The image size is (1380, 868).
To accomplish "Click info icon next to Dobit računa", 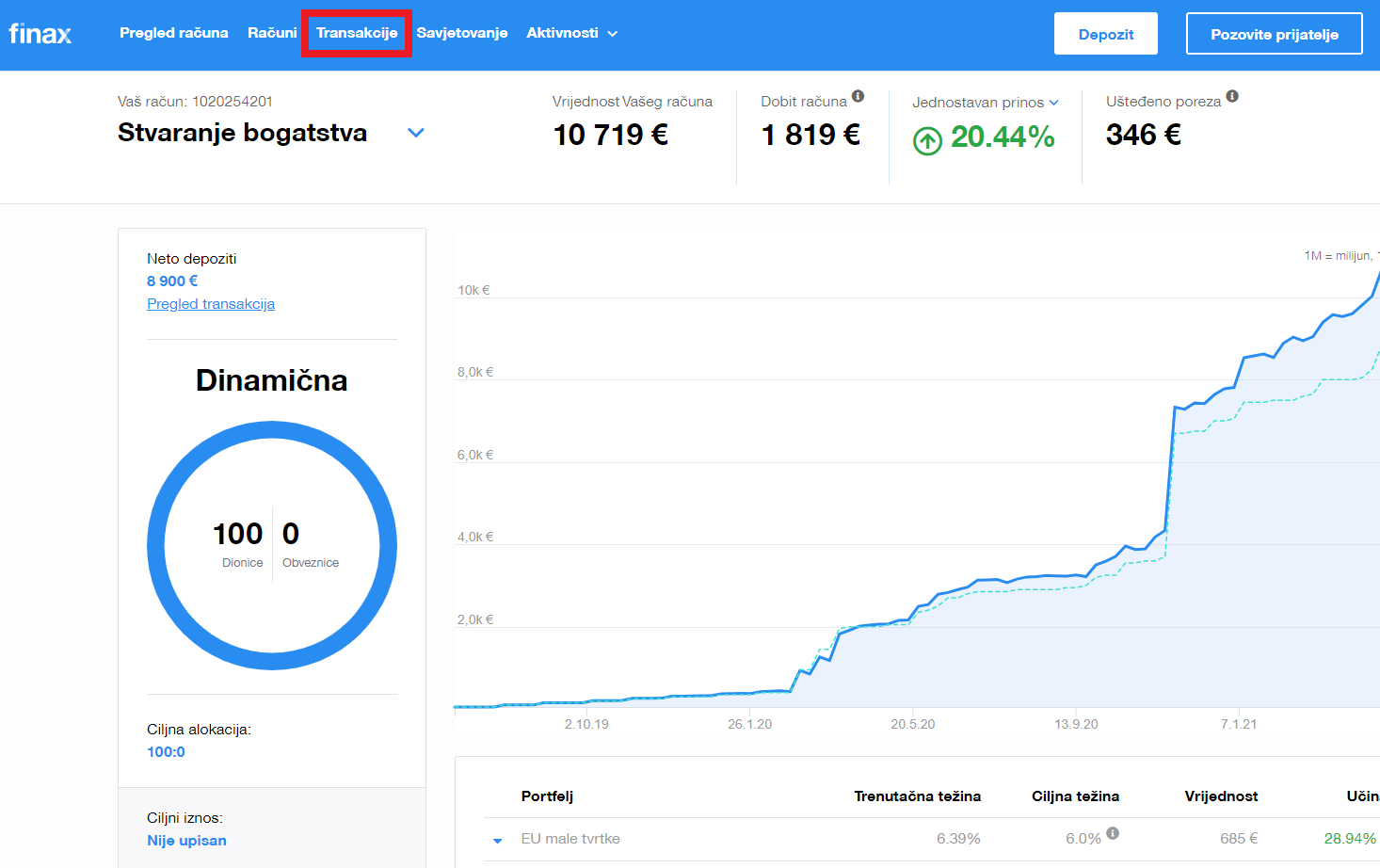I will (x=858, y=96).
